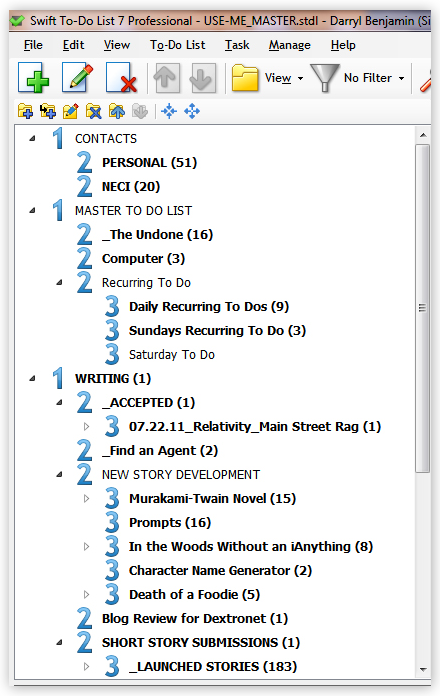Open the File menu
The image size is (440, 696).
click(33, 45)
